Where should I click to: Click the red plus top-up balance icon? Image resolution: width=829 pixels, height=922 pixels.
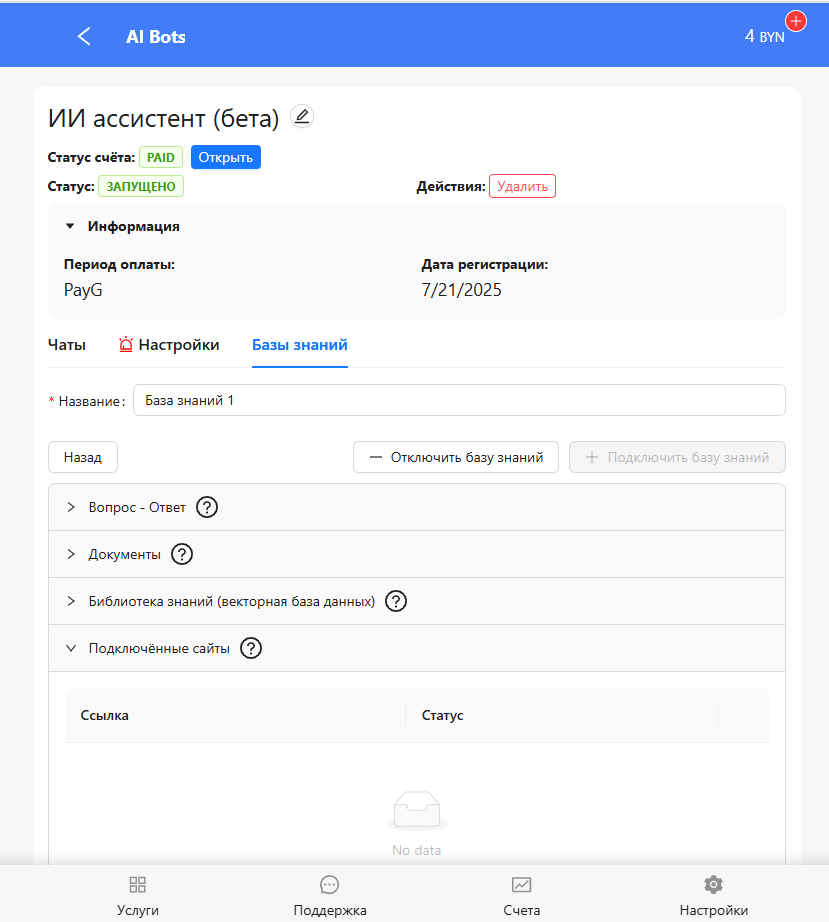796,21
